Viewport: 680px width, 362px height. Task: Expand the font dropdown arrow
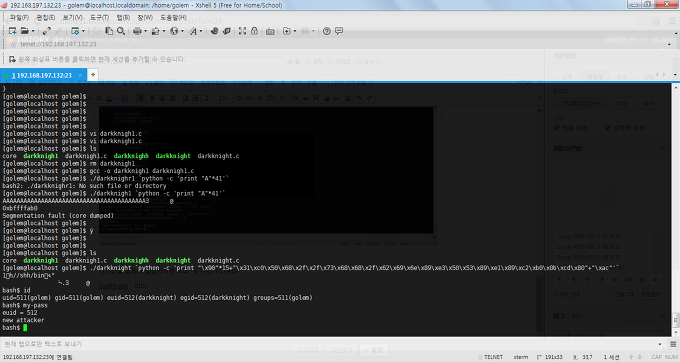pyautogui.click(x=201, y=31)
